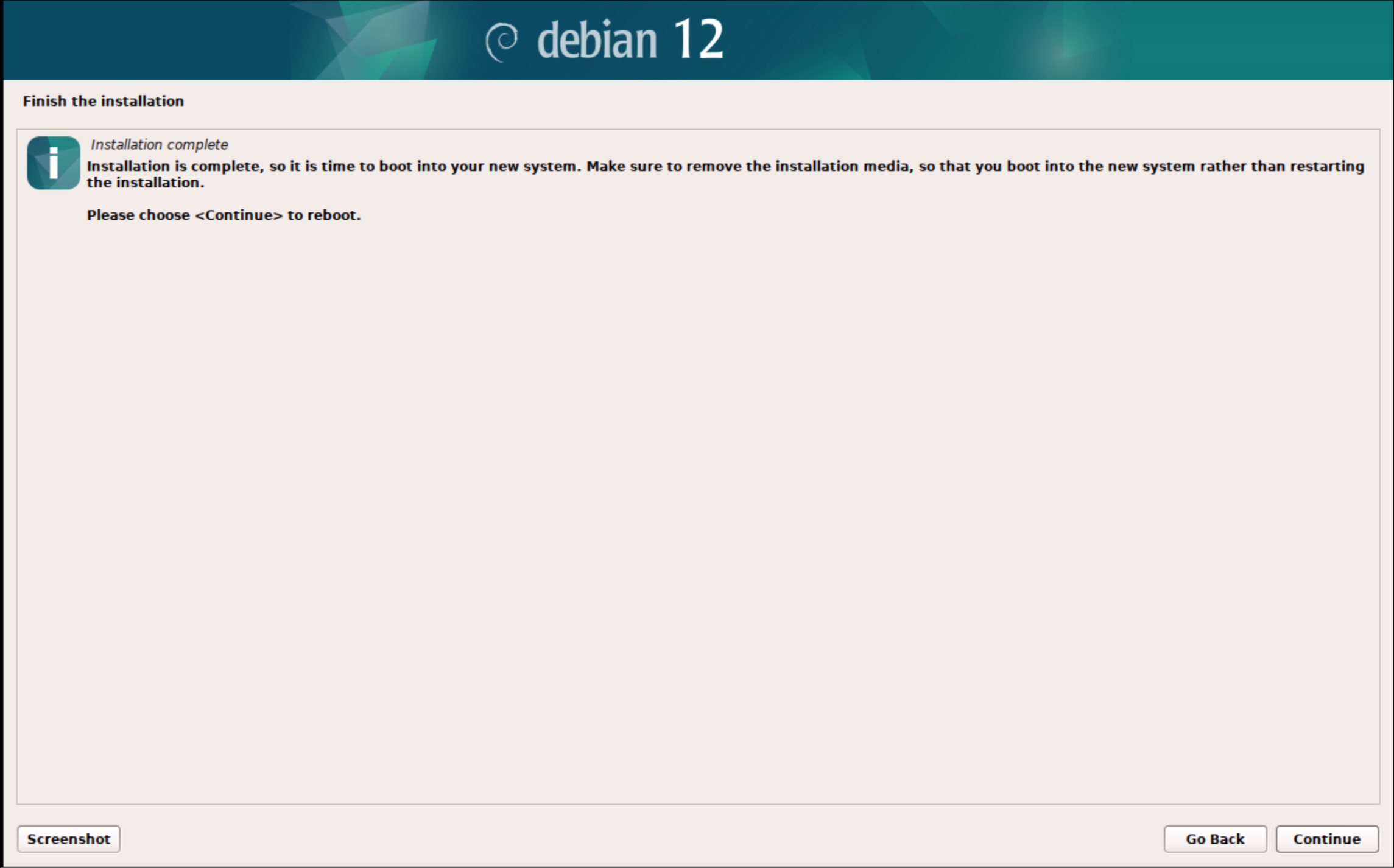Click the Go Back button
The width and height of the screenshot is (1394, 868).
pos(1214,838)
